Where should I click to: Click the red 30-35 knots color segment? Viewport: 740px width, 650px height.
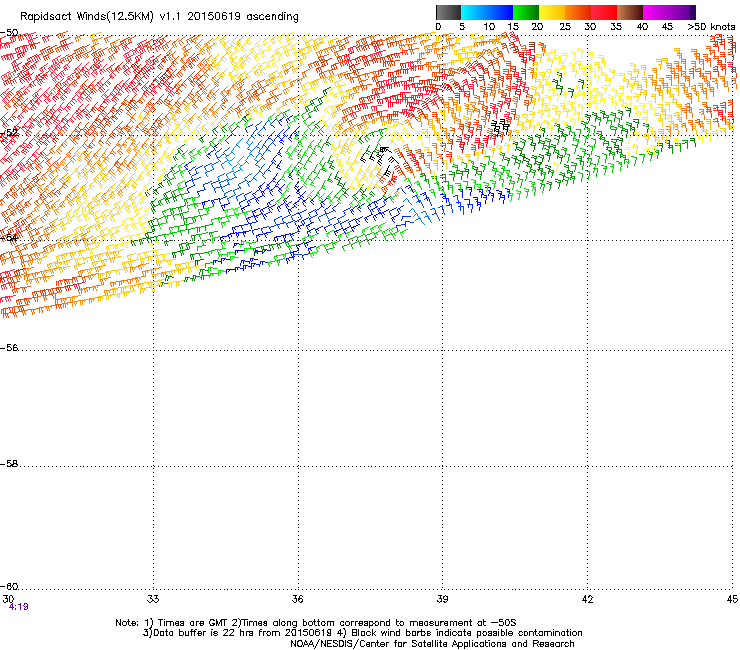(x=604, y=12)
